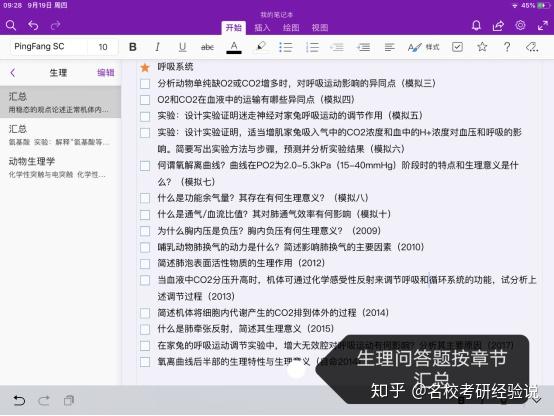Viewport: 554px width, 416px height.
Task: Open the font size 10 selector
Action: [103, 47]
